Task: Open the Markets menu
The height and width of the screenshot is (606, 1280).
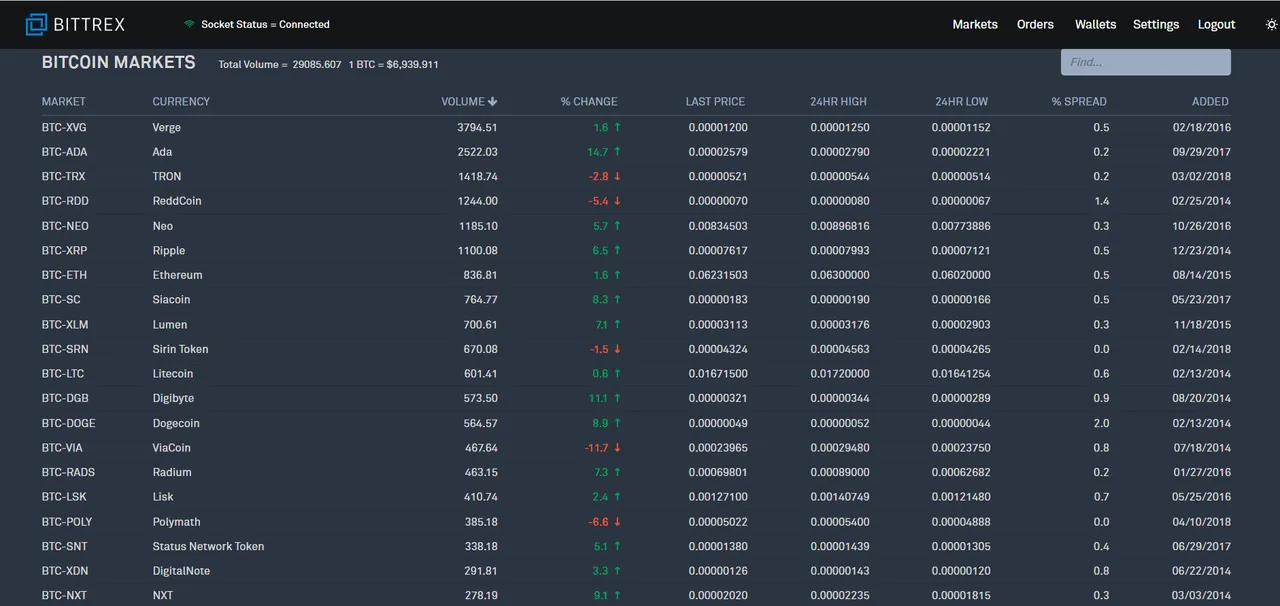Action: point(975,24)
